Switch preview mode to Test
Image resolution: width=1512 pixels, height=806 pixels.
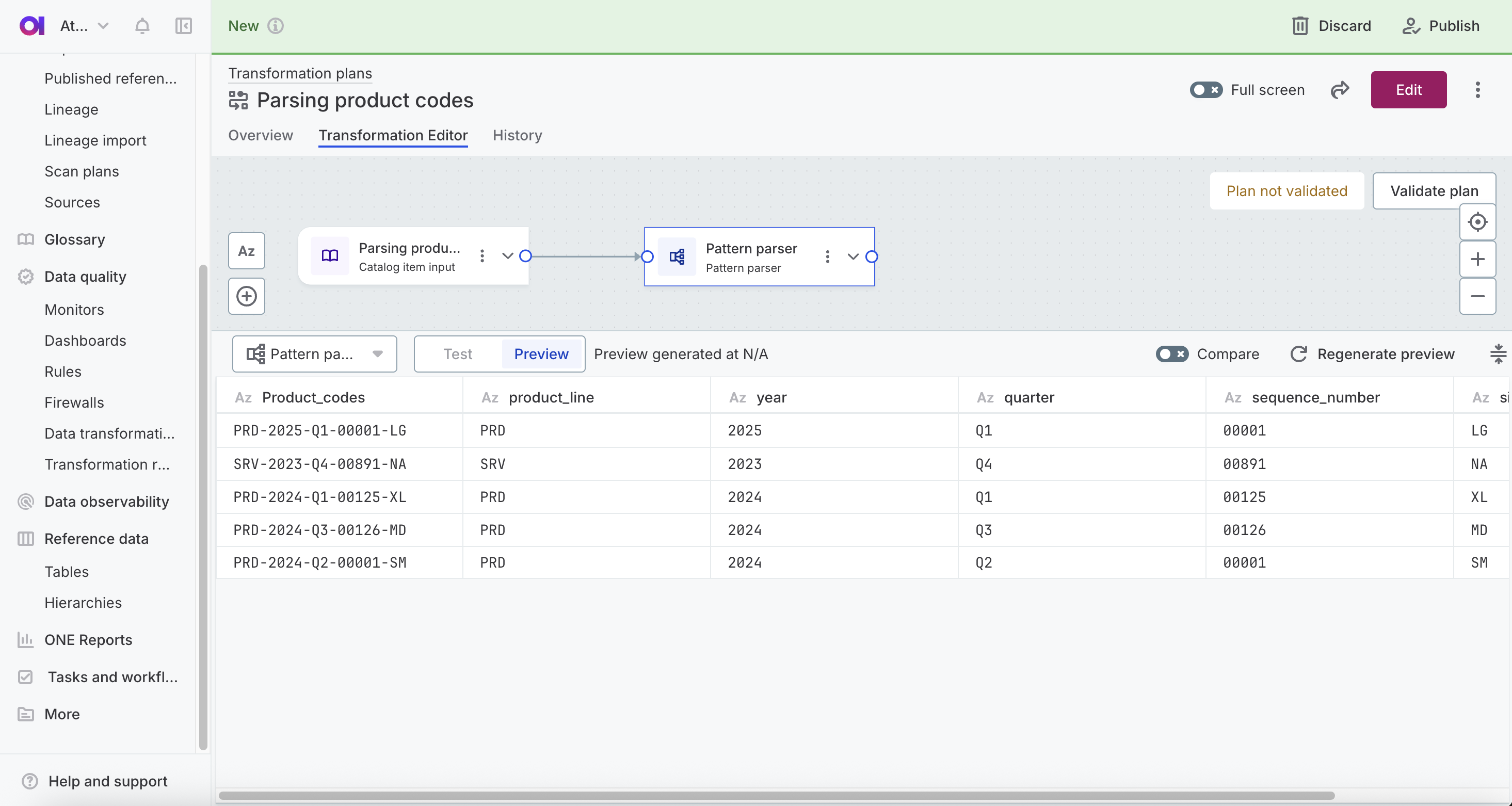(x=457, y=353)
